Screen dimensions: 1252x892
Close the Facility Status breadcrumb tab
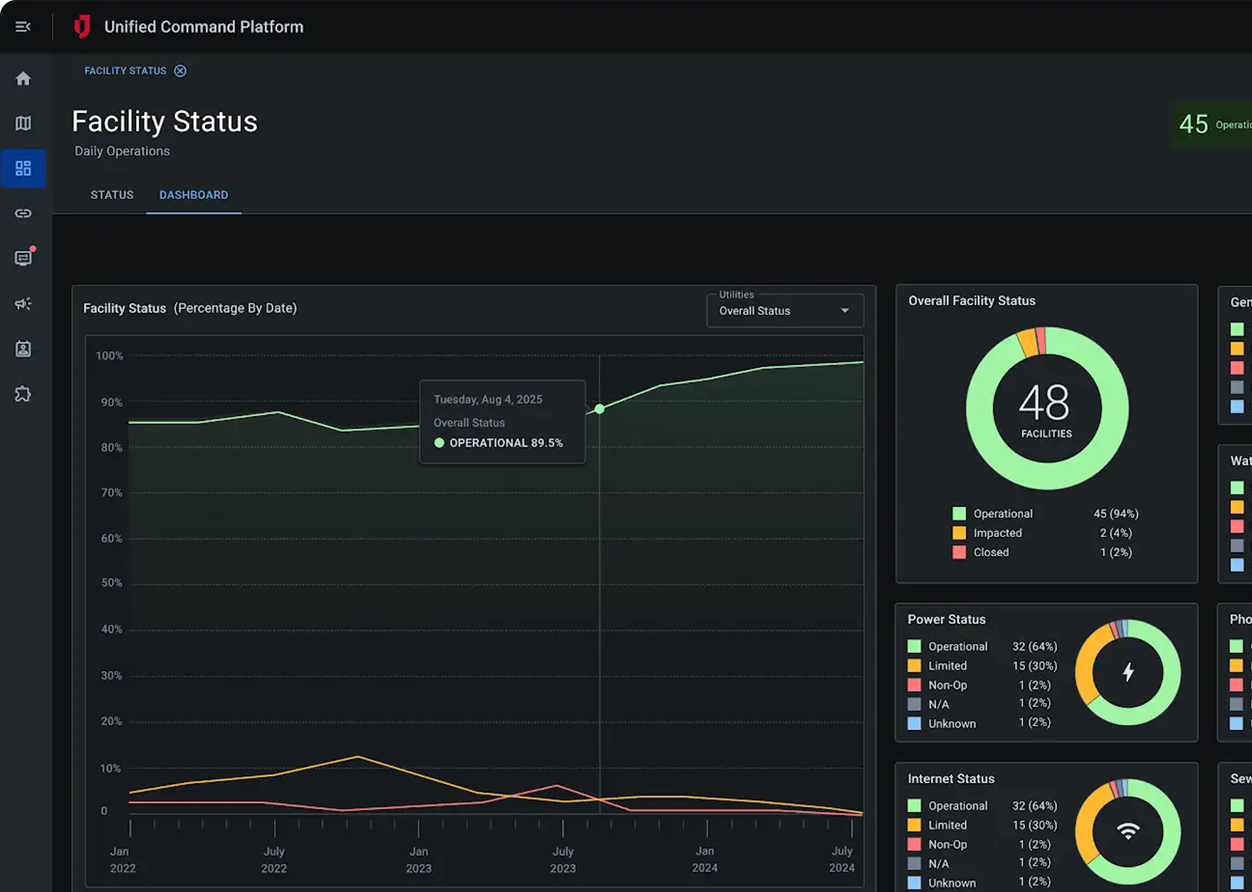point(180,71)
